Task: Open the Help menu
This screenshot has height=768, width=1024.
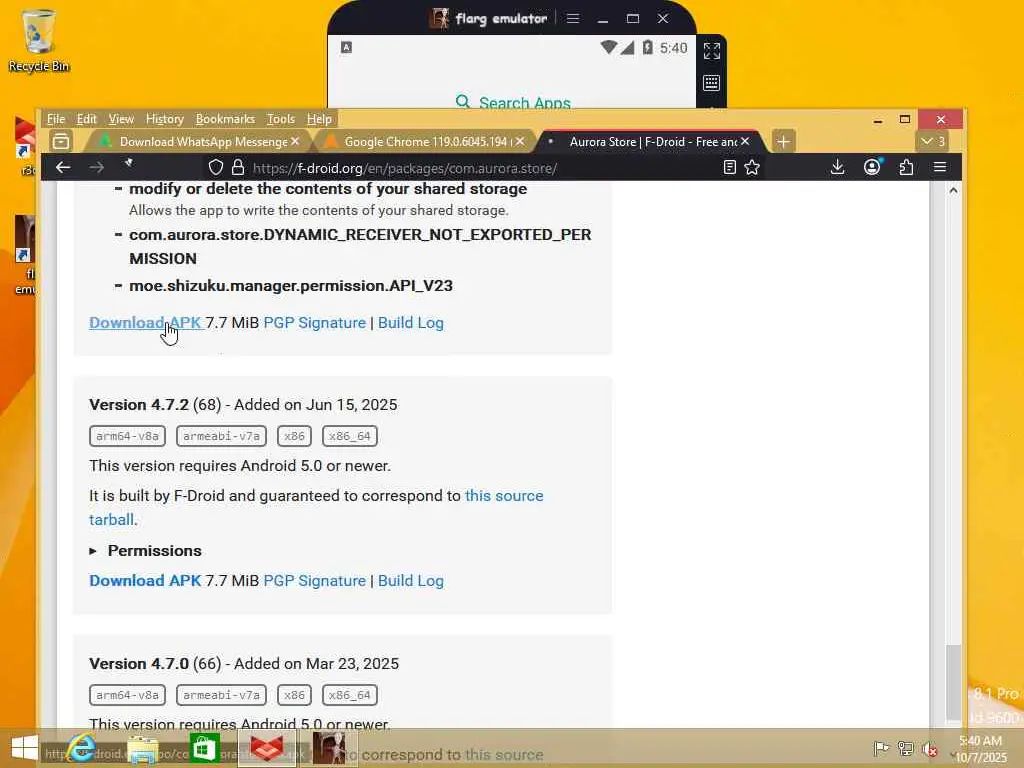Action: 319,119
